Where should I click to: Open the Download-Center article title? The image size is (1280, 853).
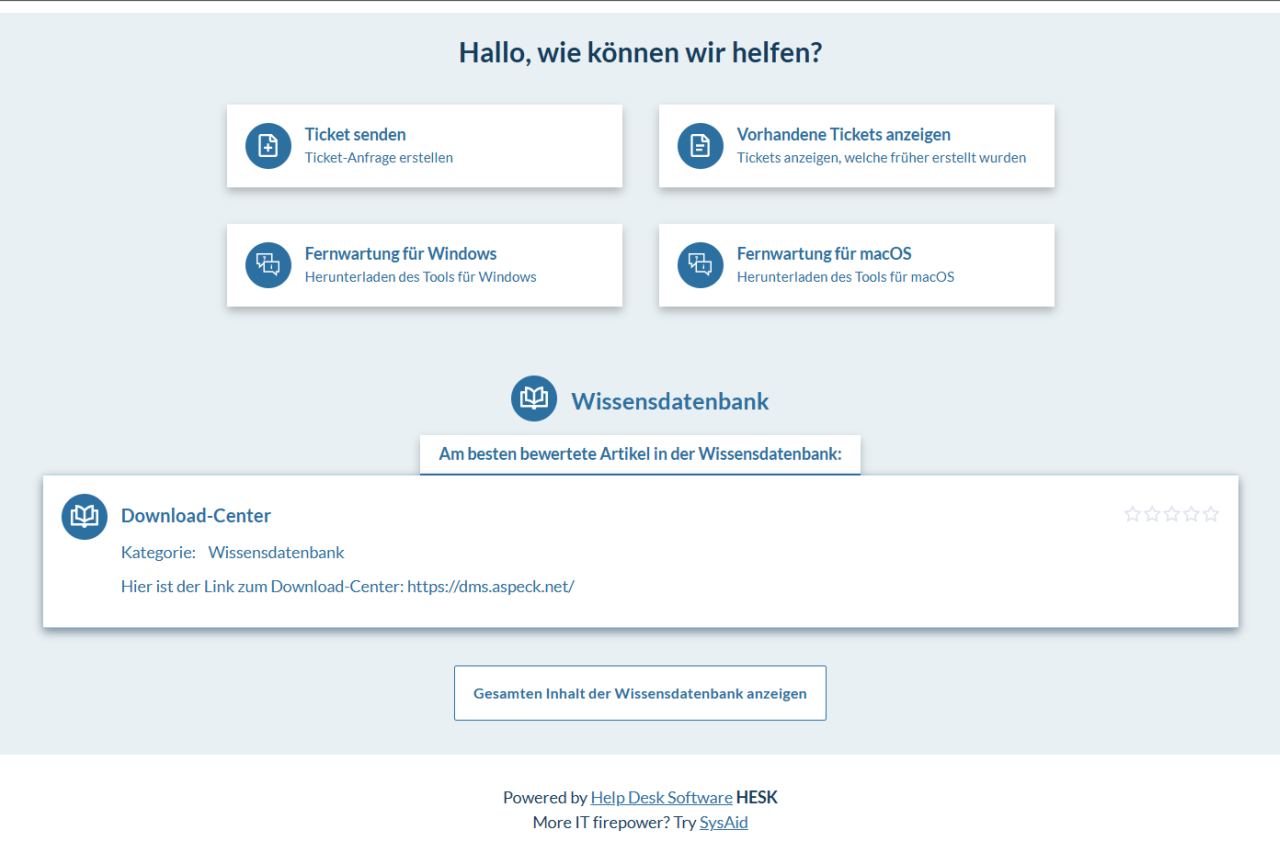point(196,516)
